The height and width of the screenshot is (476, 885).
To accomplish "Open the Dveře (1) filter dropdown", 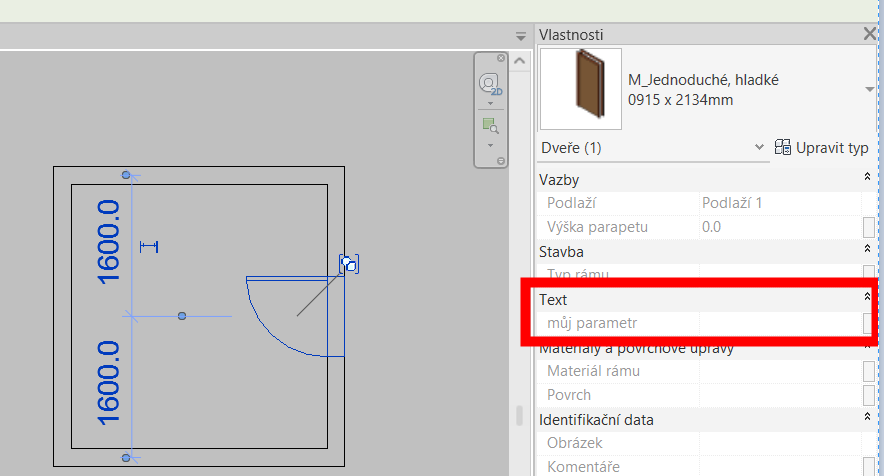I will (x=759, y=148).
